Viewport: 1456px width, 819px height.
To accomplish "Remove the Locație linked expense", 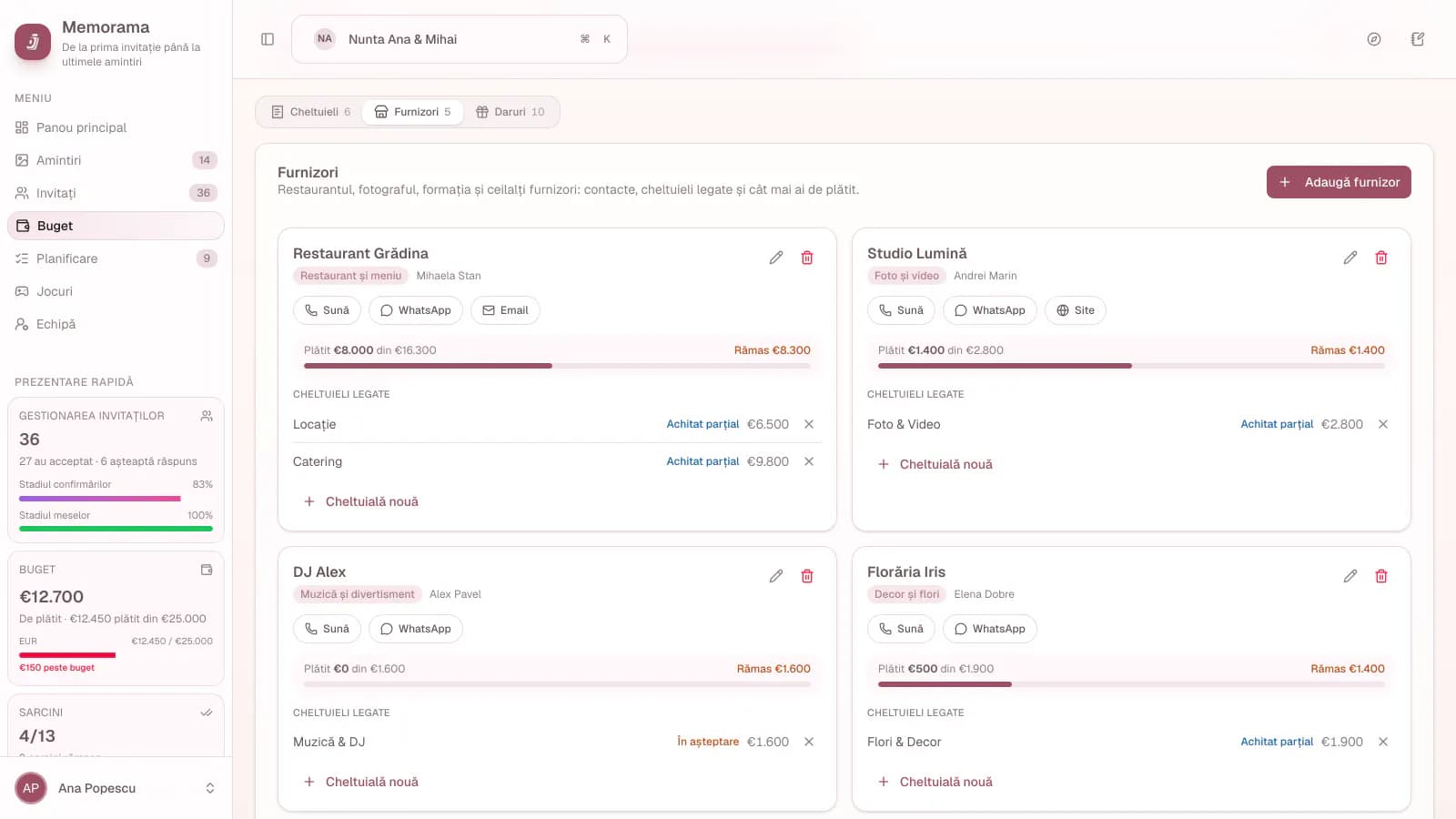I will pos(809,424).
